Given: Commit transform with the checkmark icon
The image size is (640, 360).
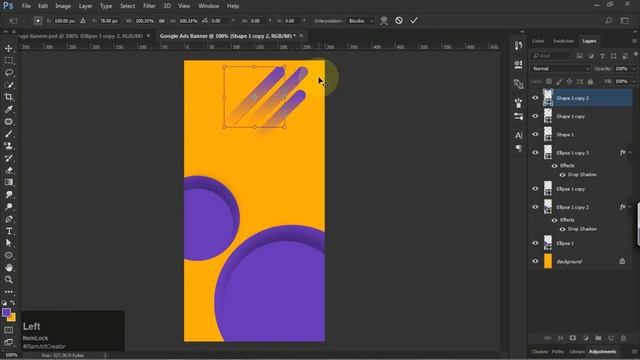Looking at the screenshot, I should (414, 20).
